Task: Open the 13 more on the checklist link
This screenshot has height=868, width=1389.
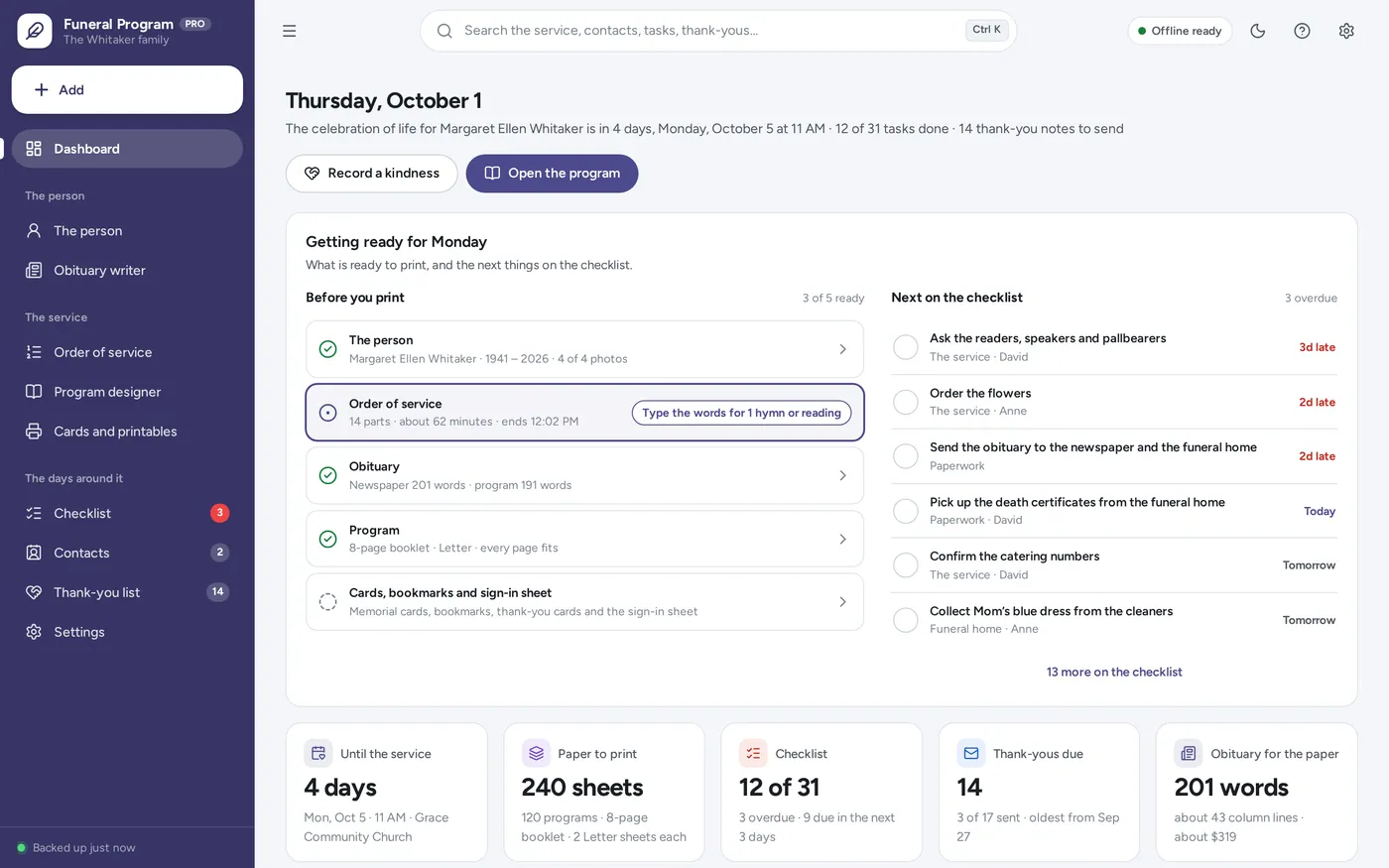Action: 1114,672
